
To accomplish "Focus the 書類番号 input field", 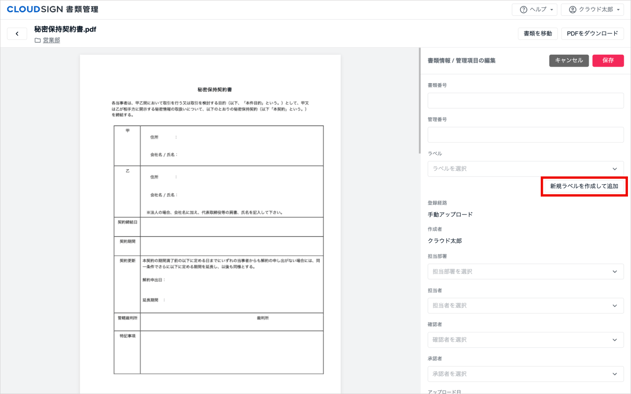I will click(x=526, y=100).
